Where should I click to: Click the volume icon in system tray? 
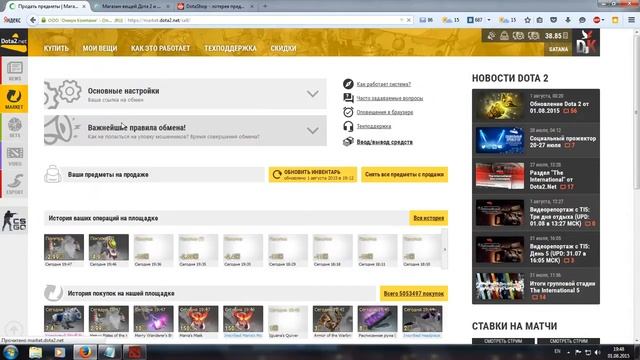tap(598, 352)
